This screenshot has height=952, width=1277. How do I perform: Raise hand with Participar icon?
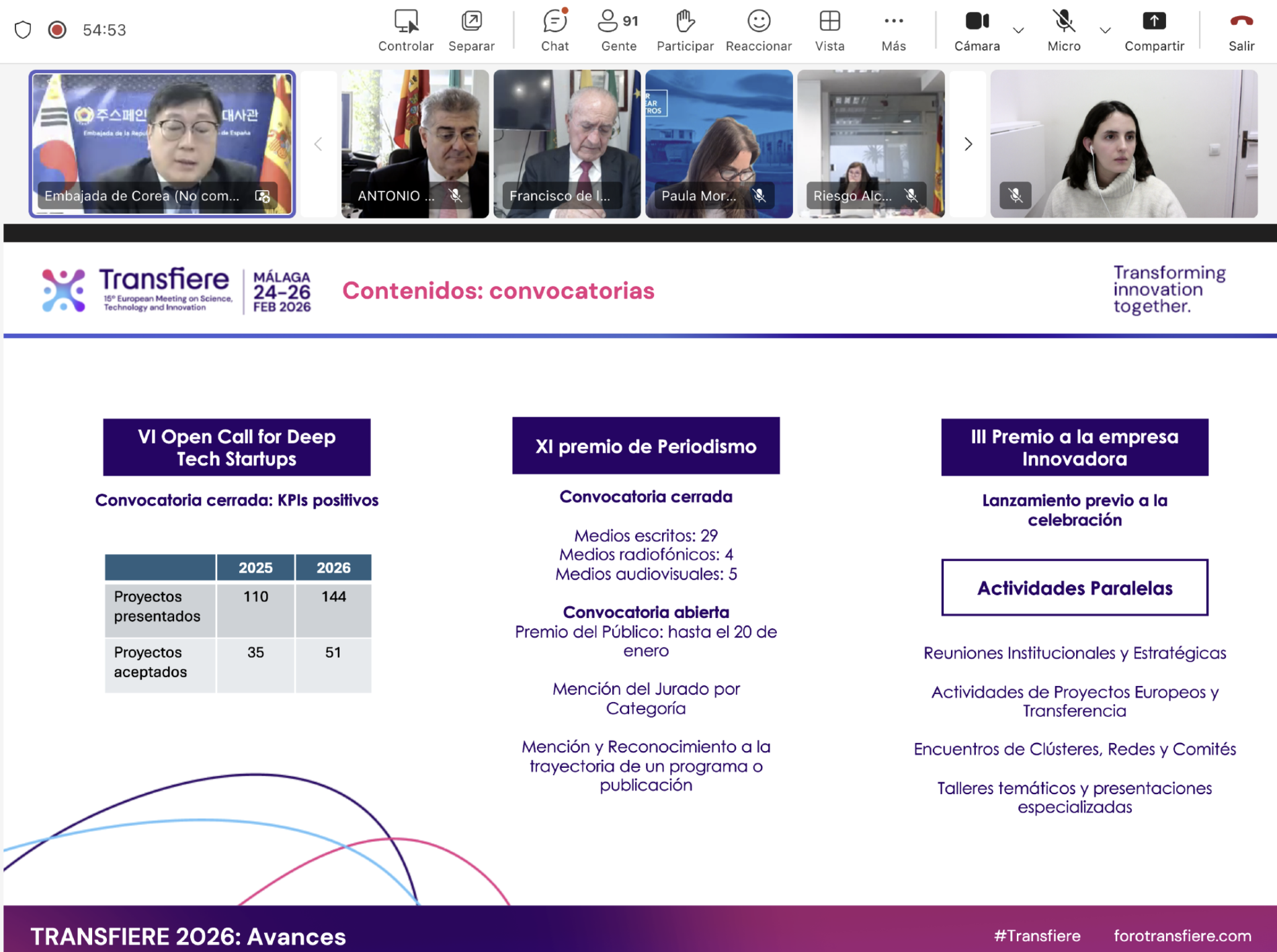click(x=684, y=30)
